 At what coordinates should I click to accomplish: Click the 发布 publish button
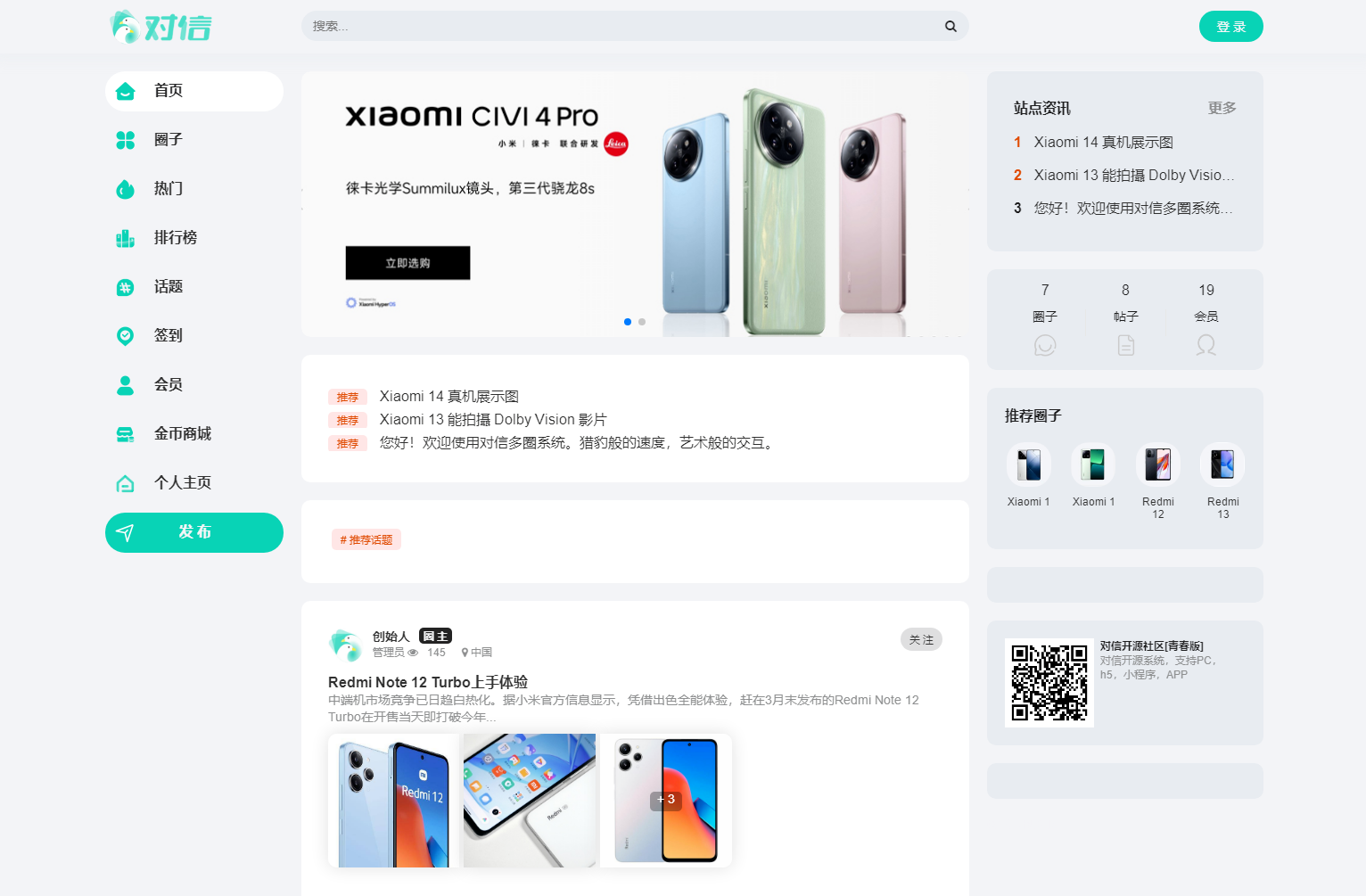coord(194,532)
